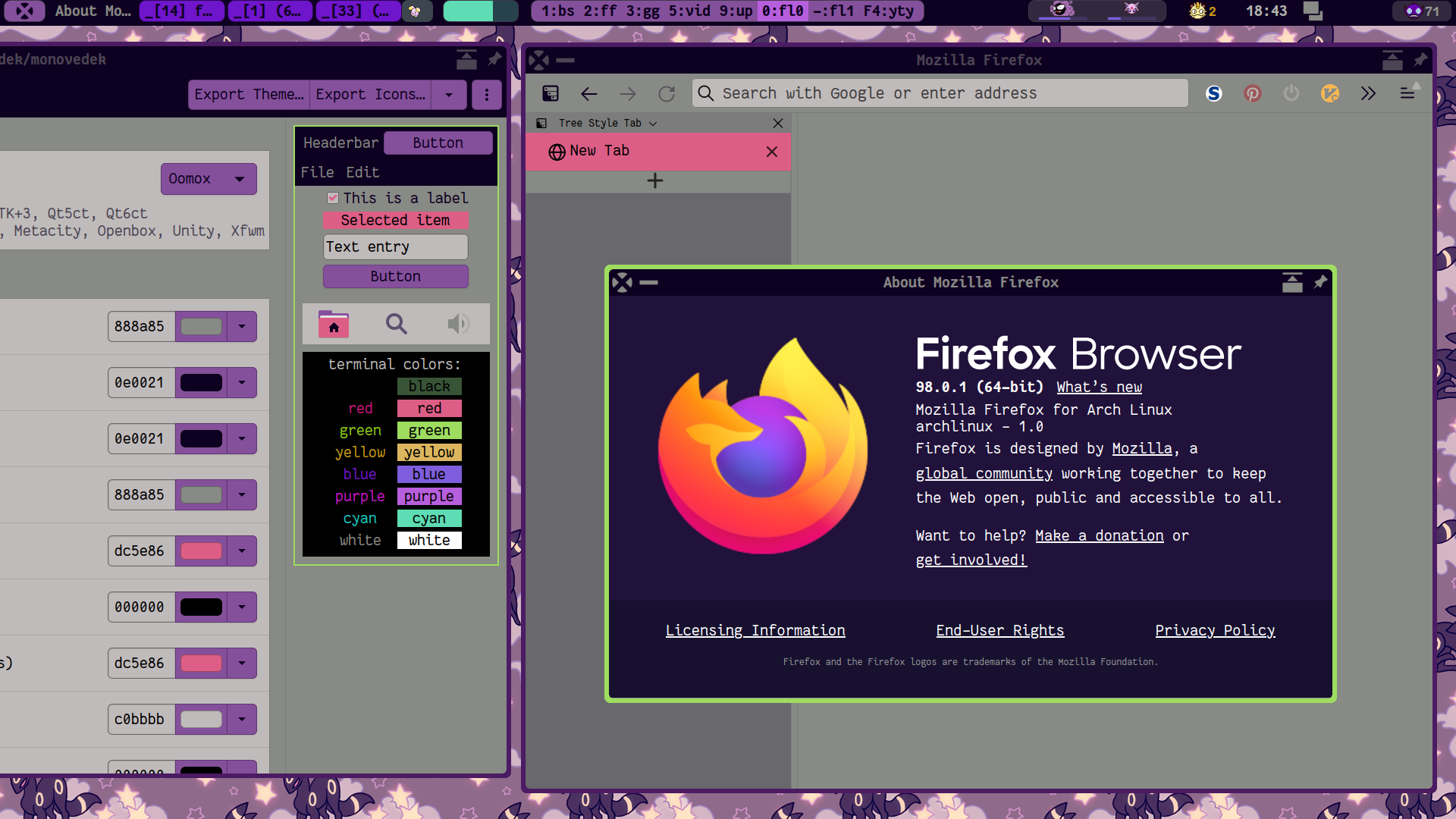Expand the Tree Style Tab dropdown chevron
1456x819 pixels.
pos(653,123)
